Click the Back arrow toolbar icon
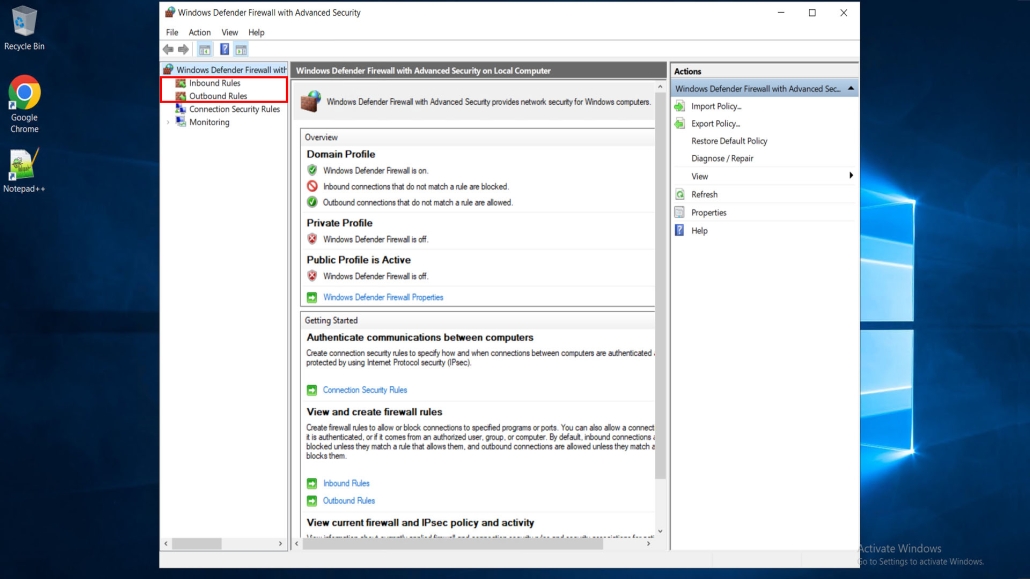Viewport: 1030px width, 579px height. (168, 49)
